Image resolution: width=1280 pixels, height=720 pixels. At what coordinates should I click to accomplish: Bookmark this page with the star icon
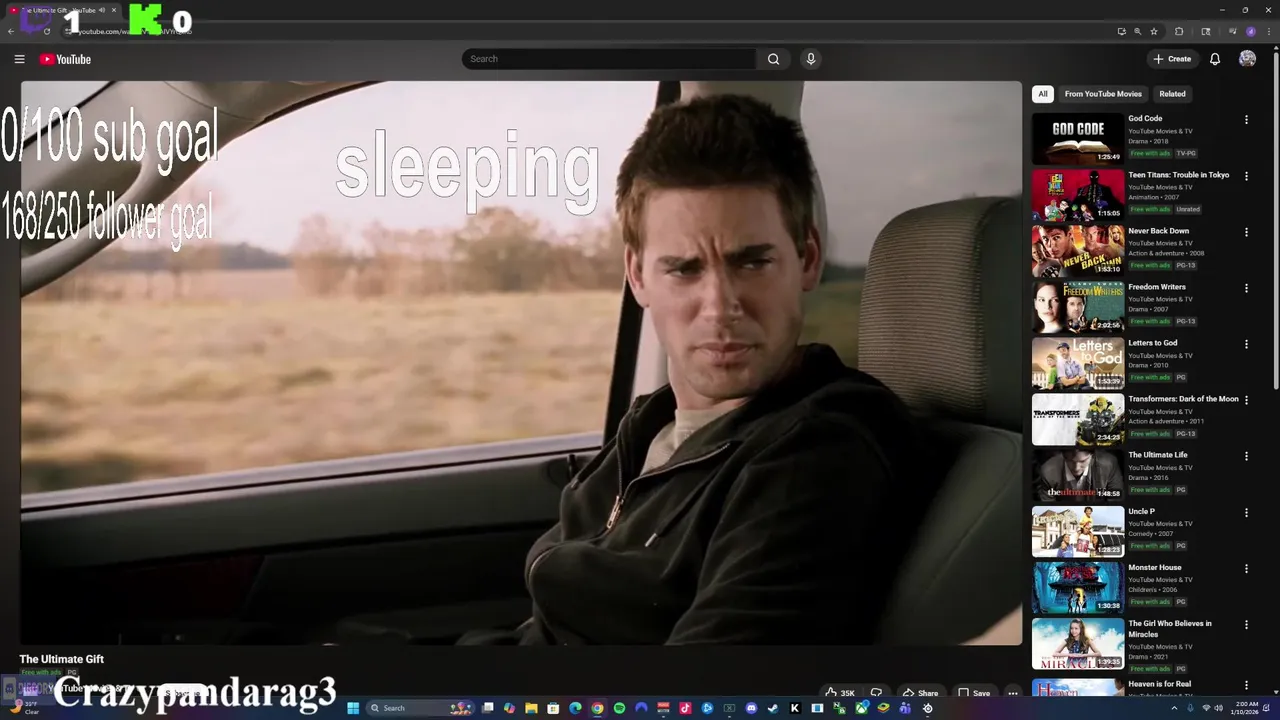tap(1154, 31)
